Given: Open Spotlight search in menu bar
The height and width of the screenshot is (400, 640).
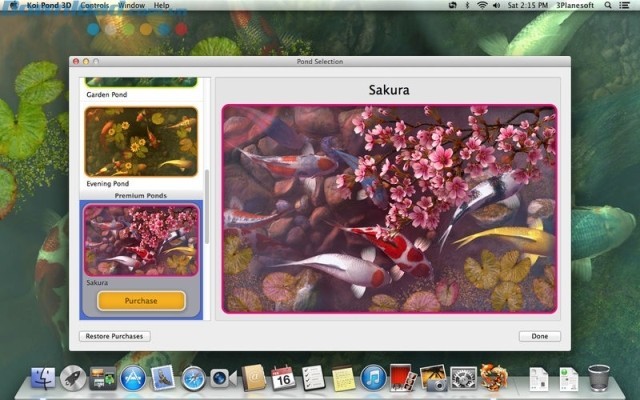Looking at the screenshot, I should click(x=608, y=5).
